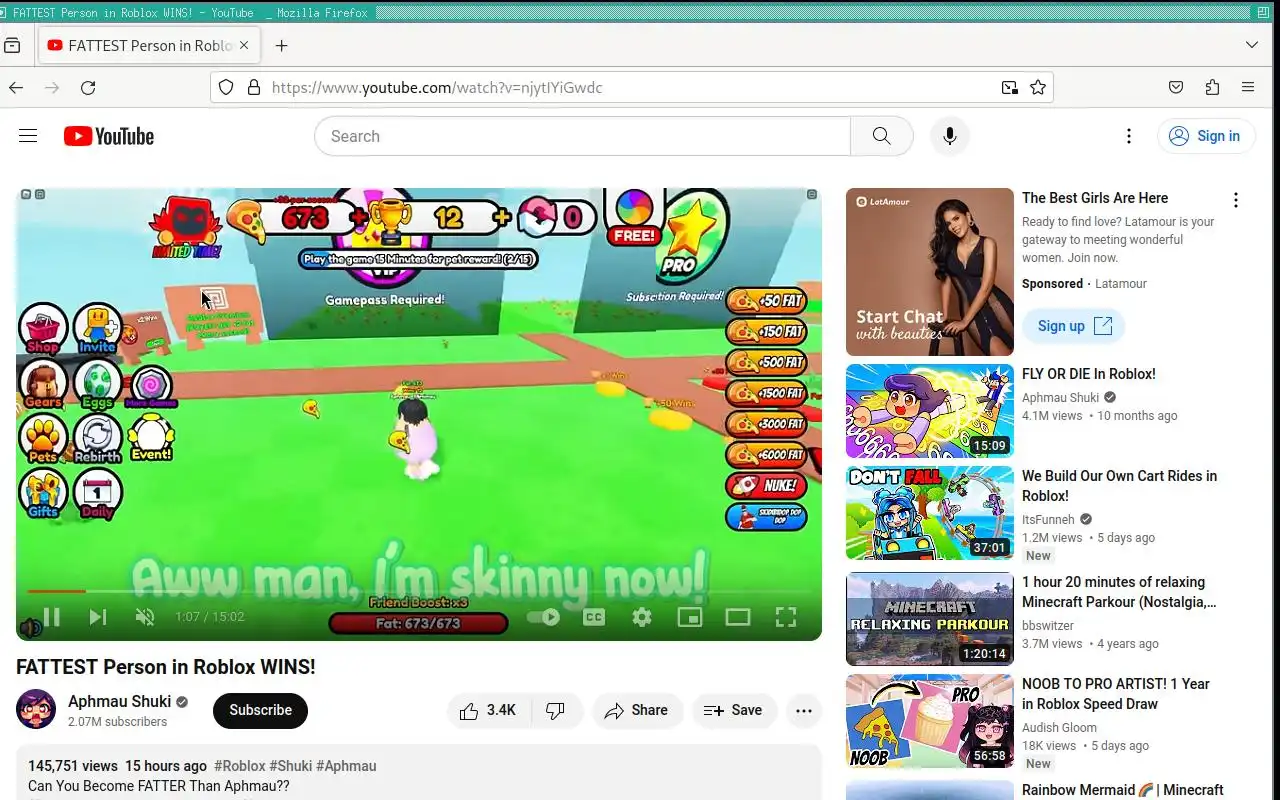The width and height of the screenshot is (1280, 800).
Task: Subscribe to Aphmau Shuki
Action: pos(260,710)
